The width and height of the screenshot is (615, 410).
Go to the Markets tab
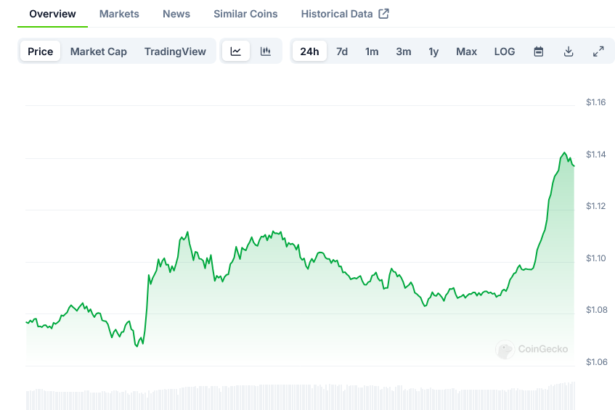click(x=119, y=14)
